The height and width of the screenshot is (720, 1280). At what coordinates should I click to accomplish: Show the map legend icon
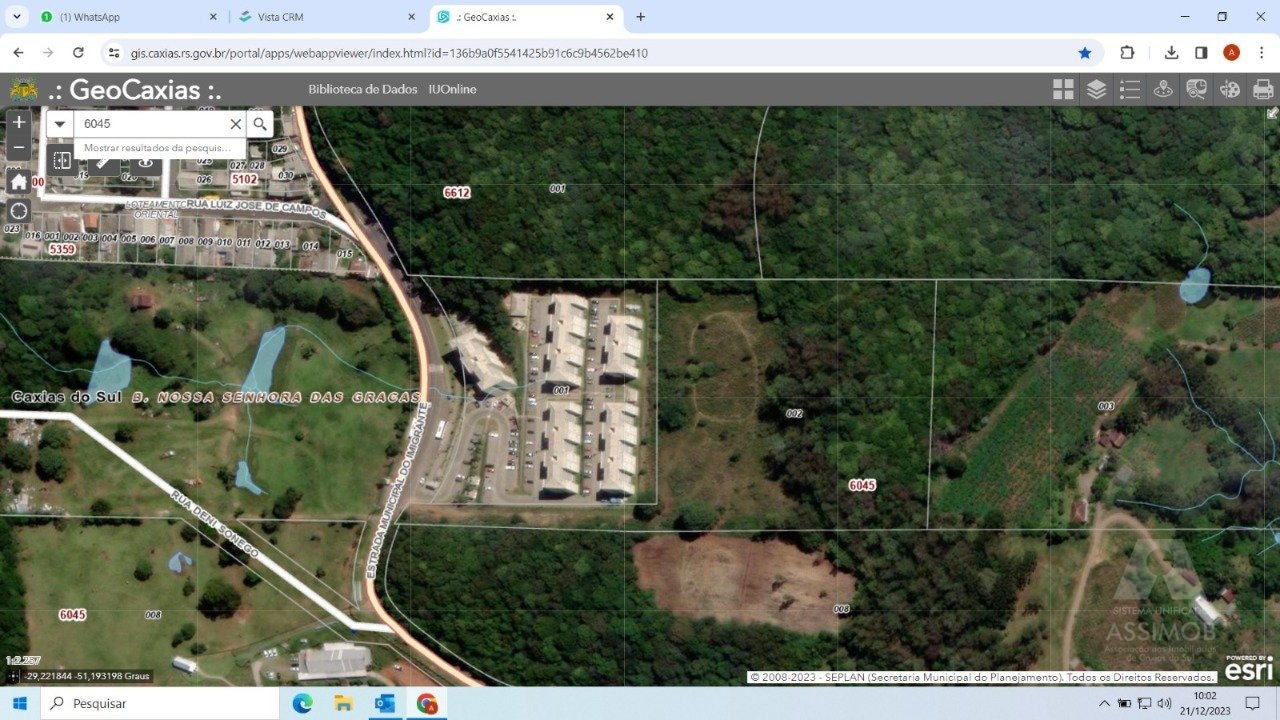click(x=1130, y=89)
